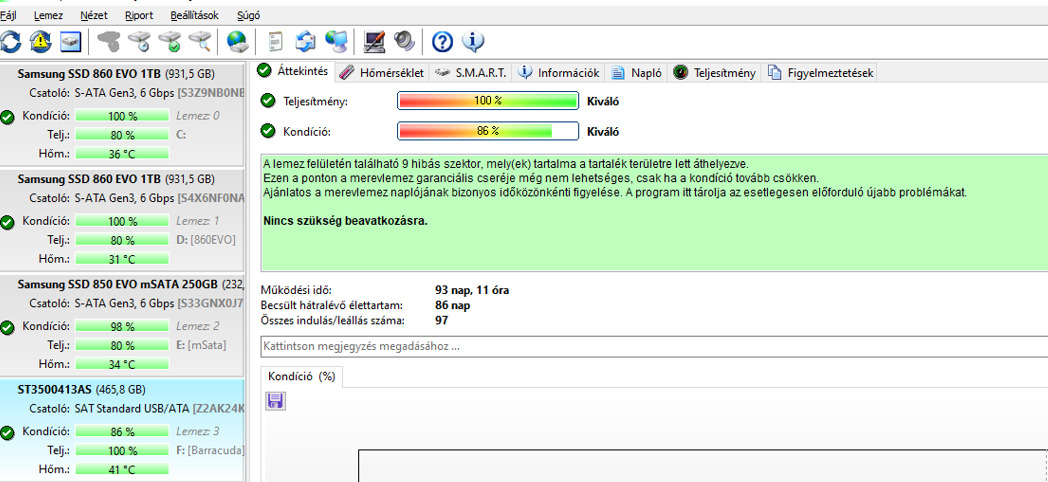The image size is (1048, 482).
Task: Switch to the Hőmérséklet tab
Action: [x=382, y=73]
